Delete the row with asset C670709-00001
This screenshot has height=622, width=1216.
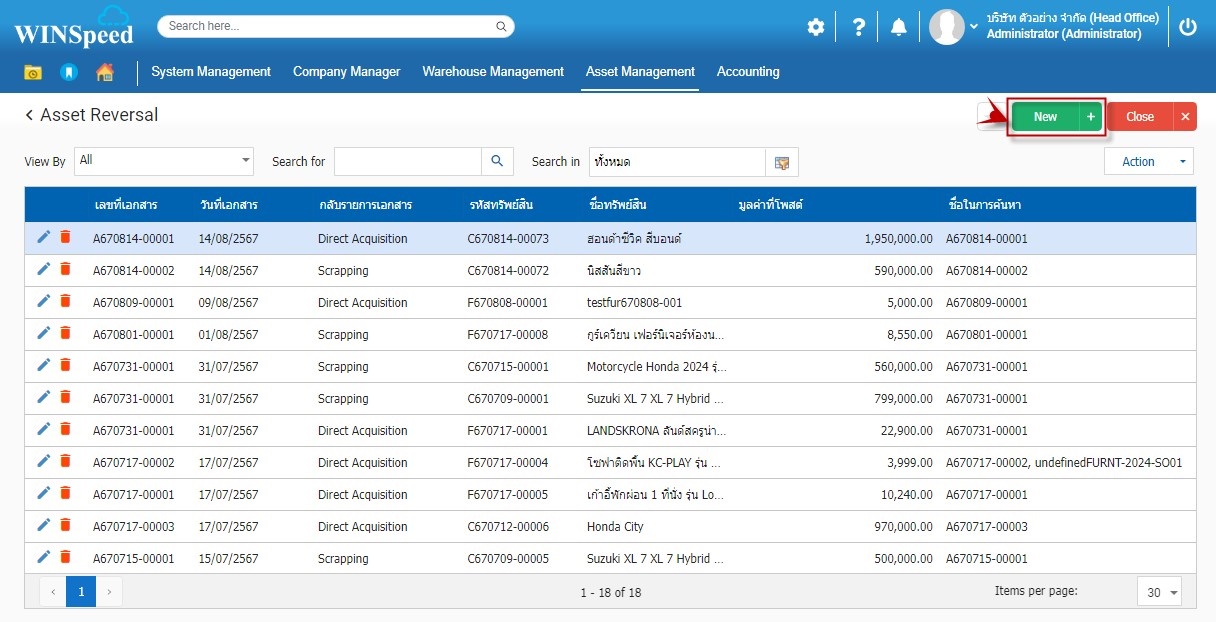tap(65, 397)
